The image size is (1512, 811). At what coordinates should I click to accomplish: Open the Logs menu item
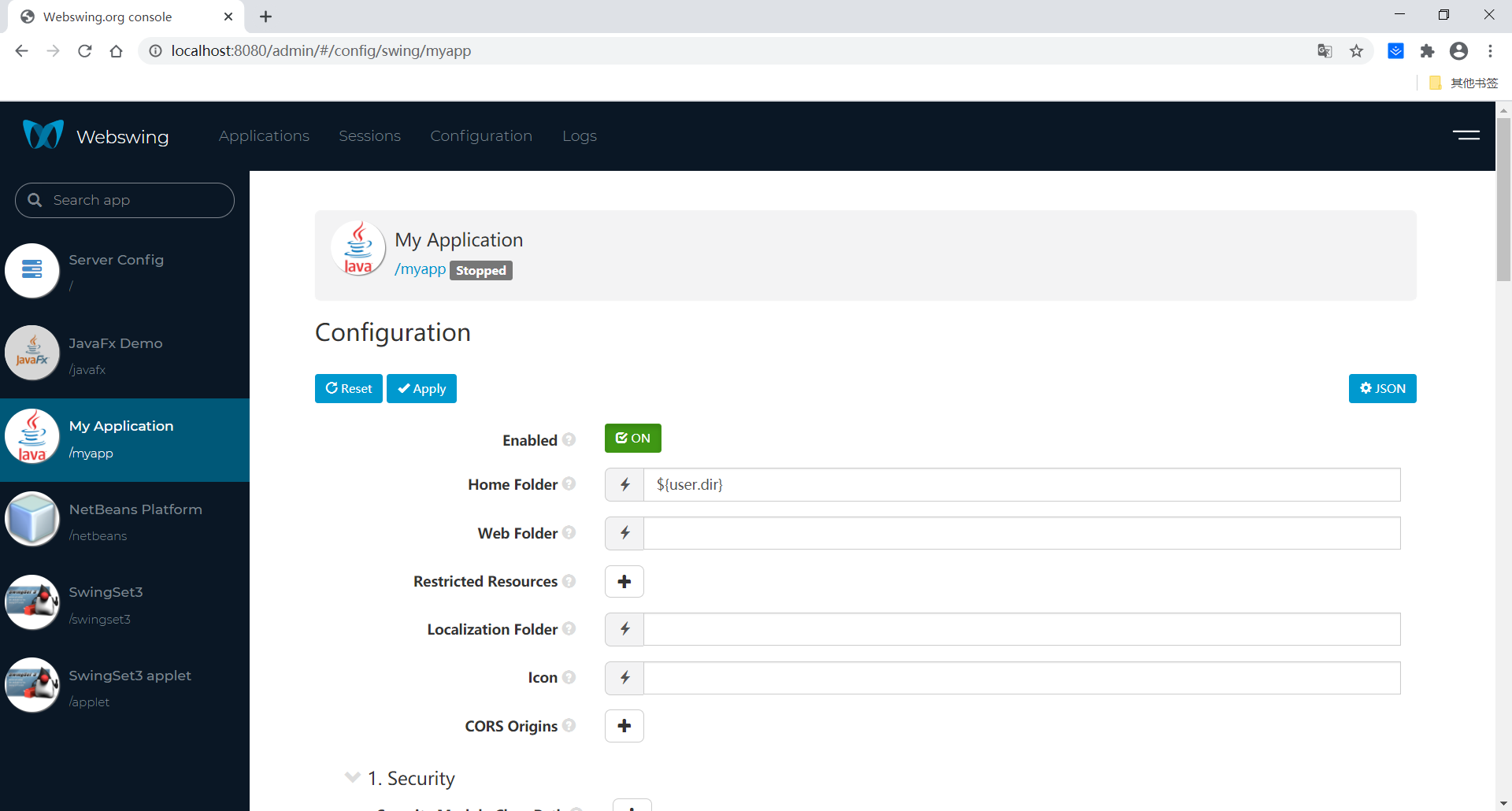pyautogui.click(x=580, y=135)
